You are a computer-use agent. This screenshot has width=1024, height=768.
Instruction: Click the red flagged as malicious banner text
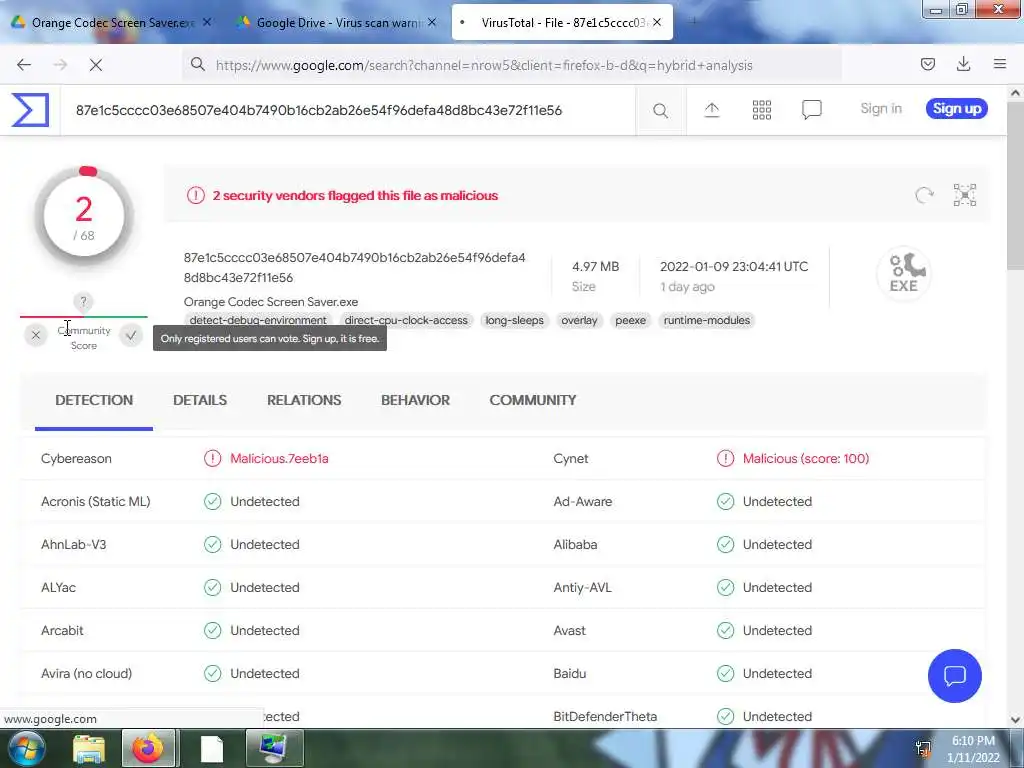tap(355, 195)
